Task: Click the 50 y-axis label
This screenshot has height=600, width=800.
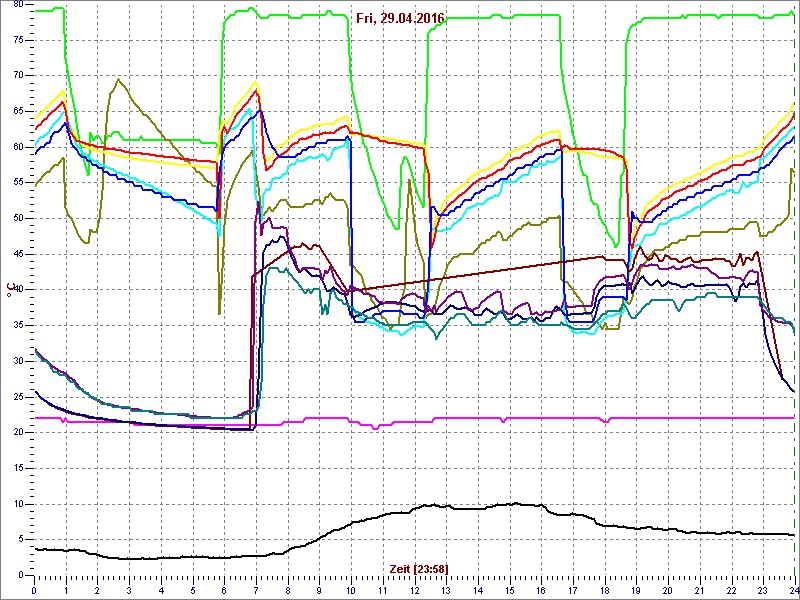Action: (20, 219)
